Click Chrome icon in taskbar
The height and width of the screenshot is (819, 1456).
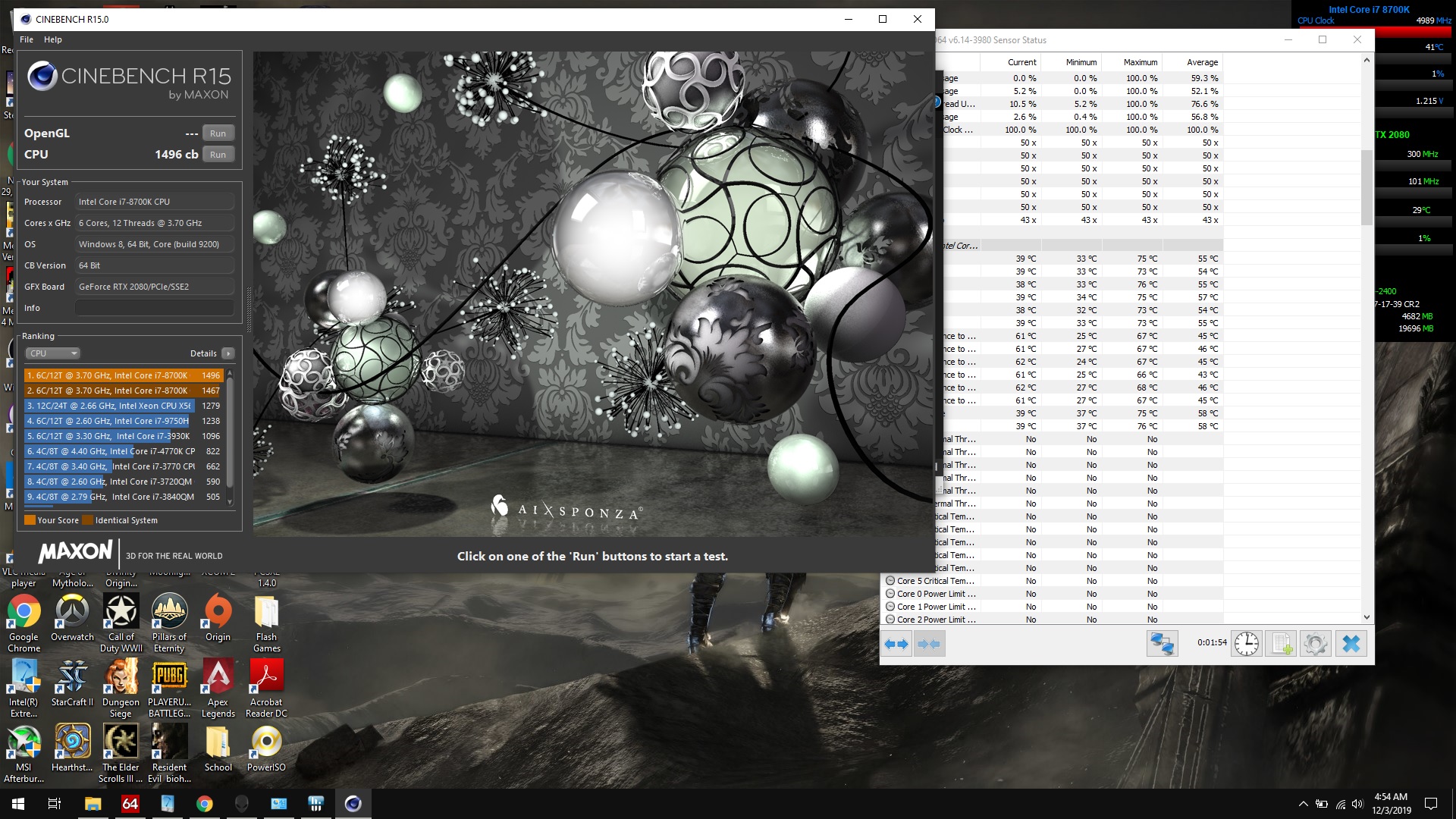point(204,804)
